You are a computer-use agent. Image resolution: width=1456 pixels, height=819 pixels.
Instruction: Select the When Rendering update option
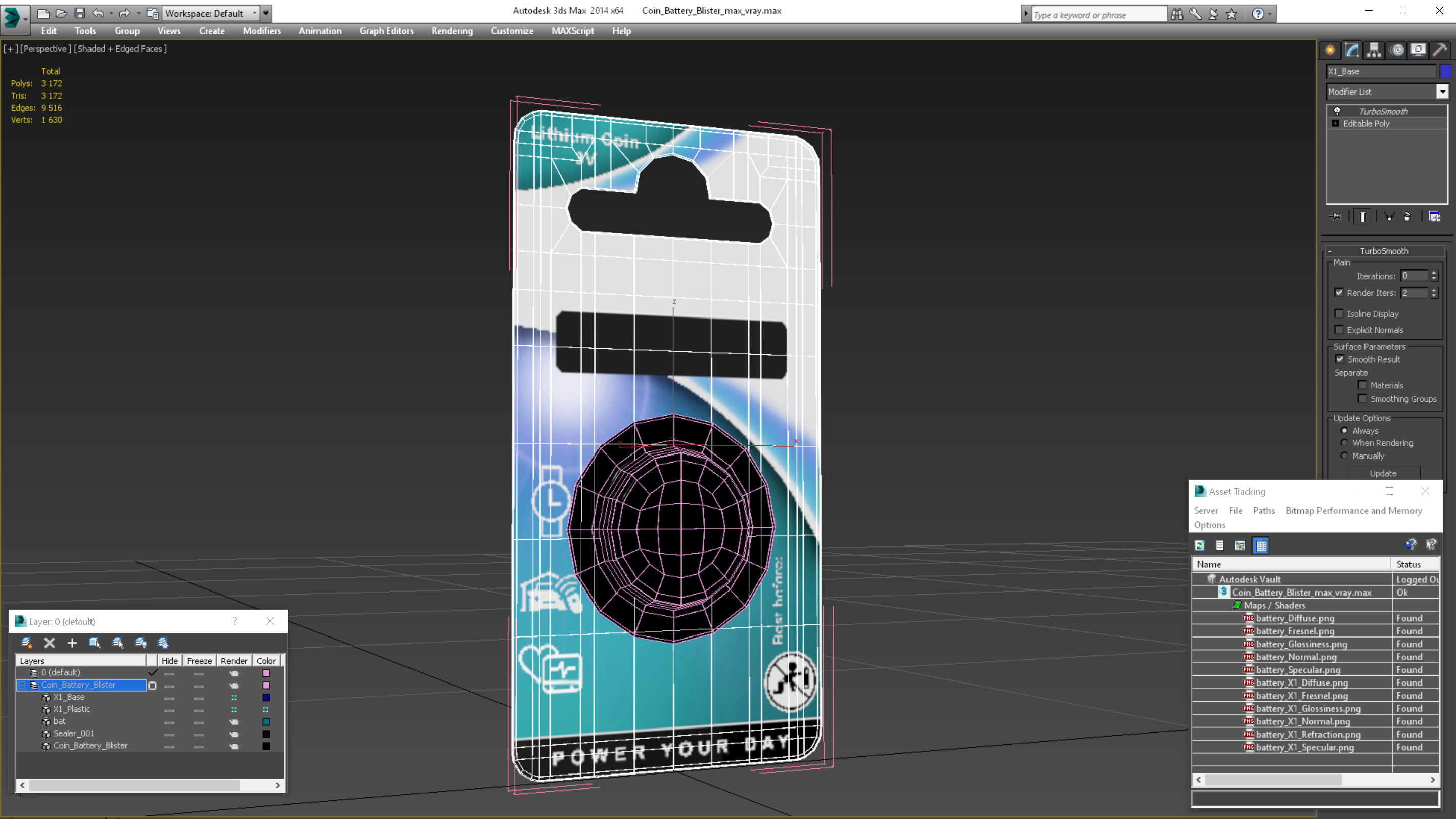1344,443
